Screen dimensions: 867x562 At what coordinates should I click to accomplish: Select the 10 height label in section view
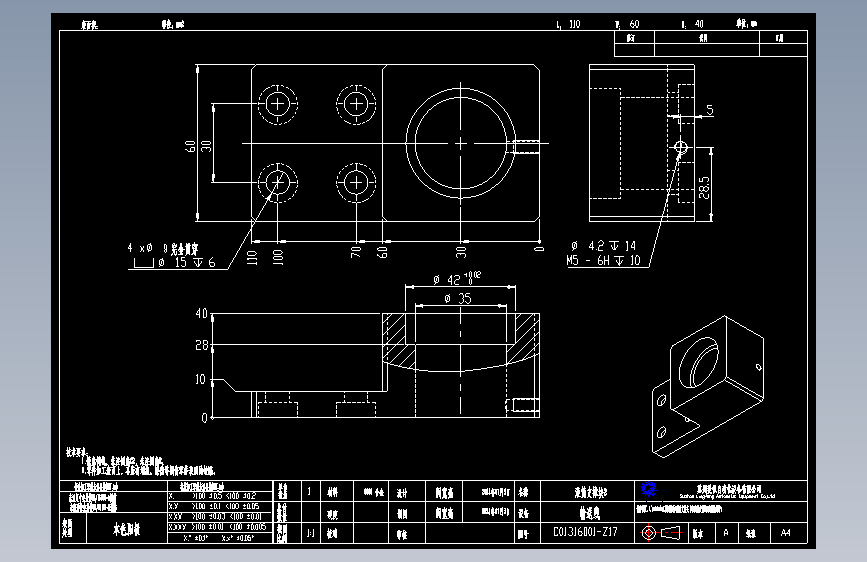(x=200, y=379)
